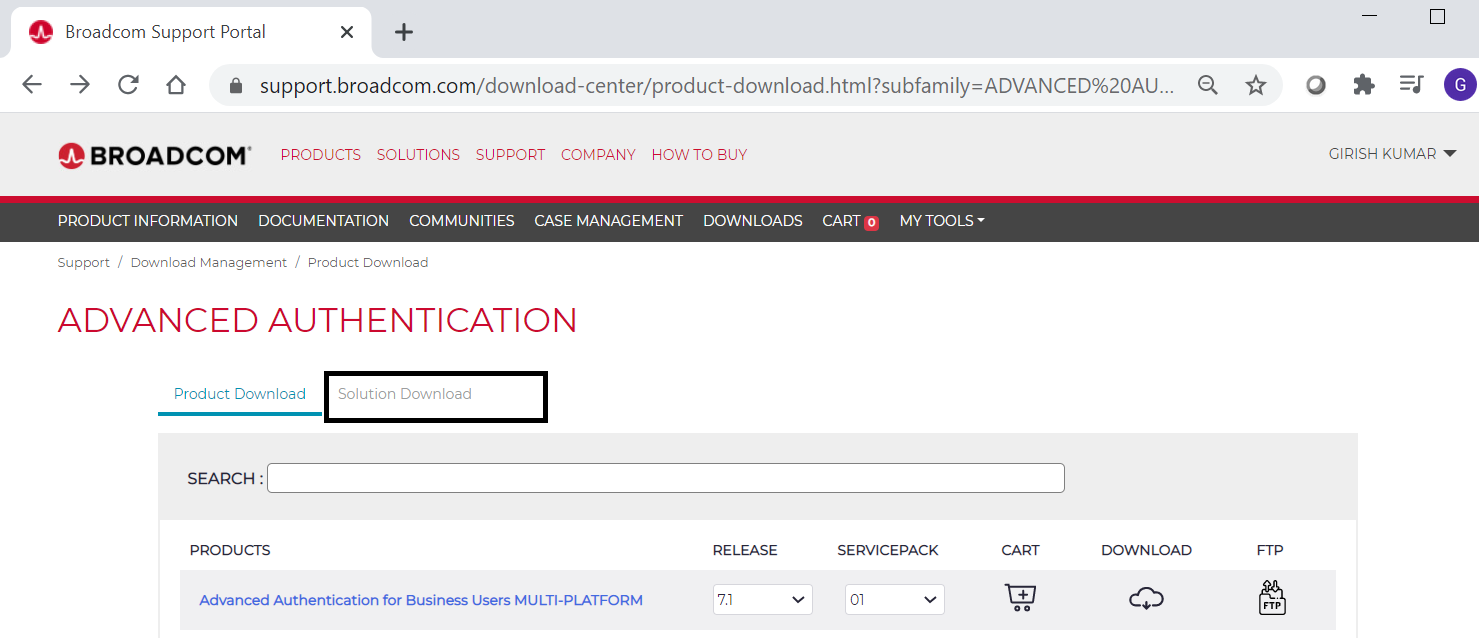Go back to previous page

click(x=32, y=85)
